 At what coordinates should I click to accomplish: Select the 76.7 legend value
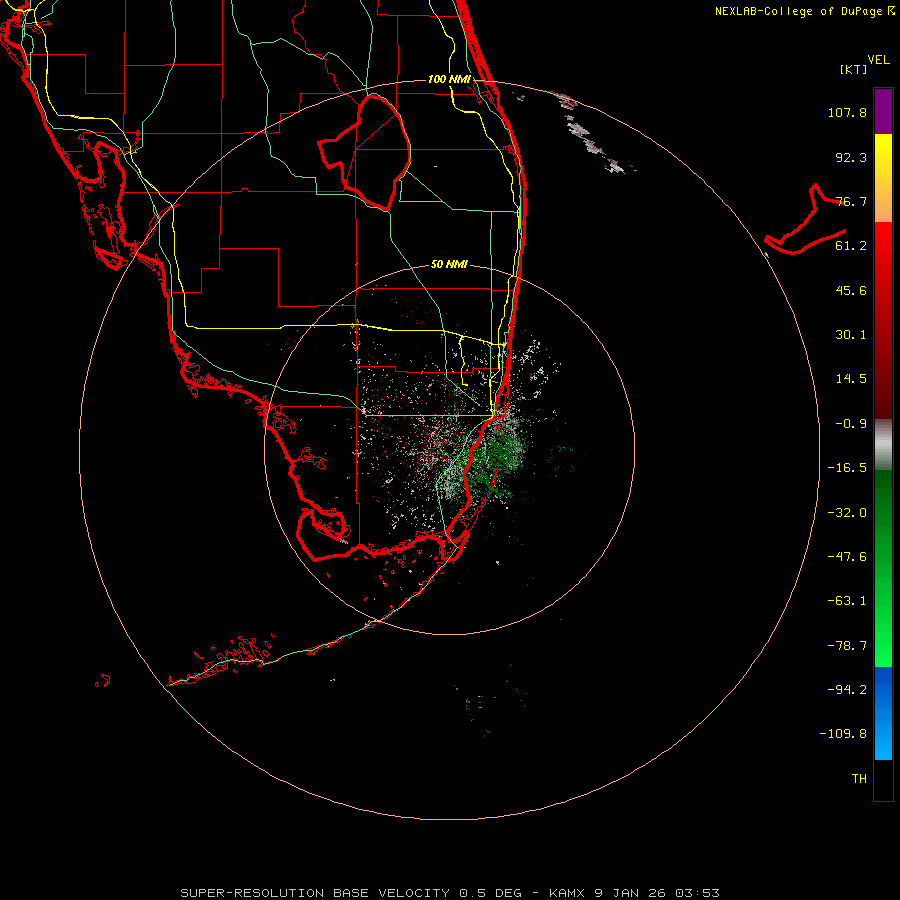[851, 201]
